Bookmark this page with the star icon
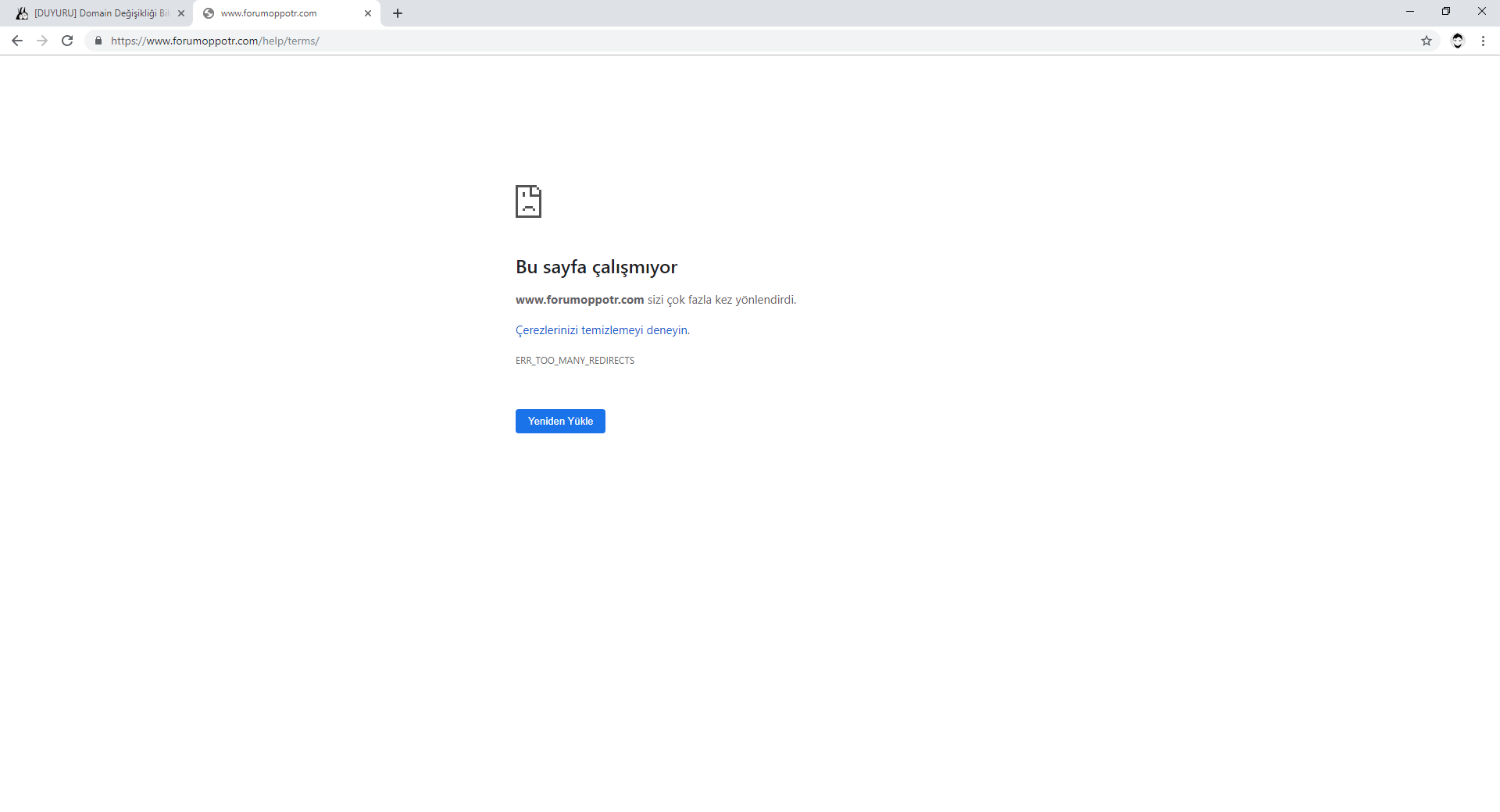The image size is (1500, 812). pyautogui.click(x=1427, y=41)
